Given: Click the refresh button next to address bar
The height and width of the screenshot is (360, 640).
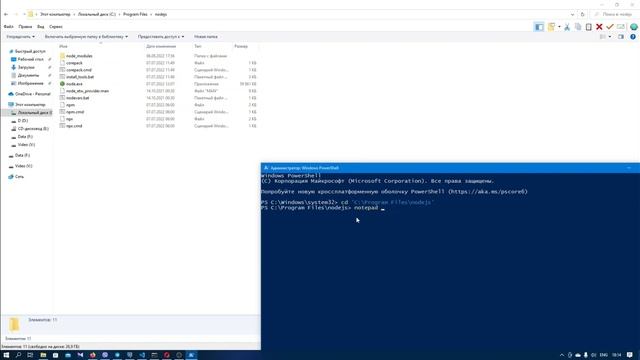Looking at the screenshot, I should coord(582,14).
